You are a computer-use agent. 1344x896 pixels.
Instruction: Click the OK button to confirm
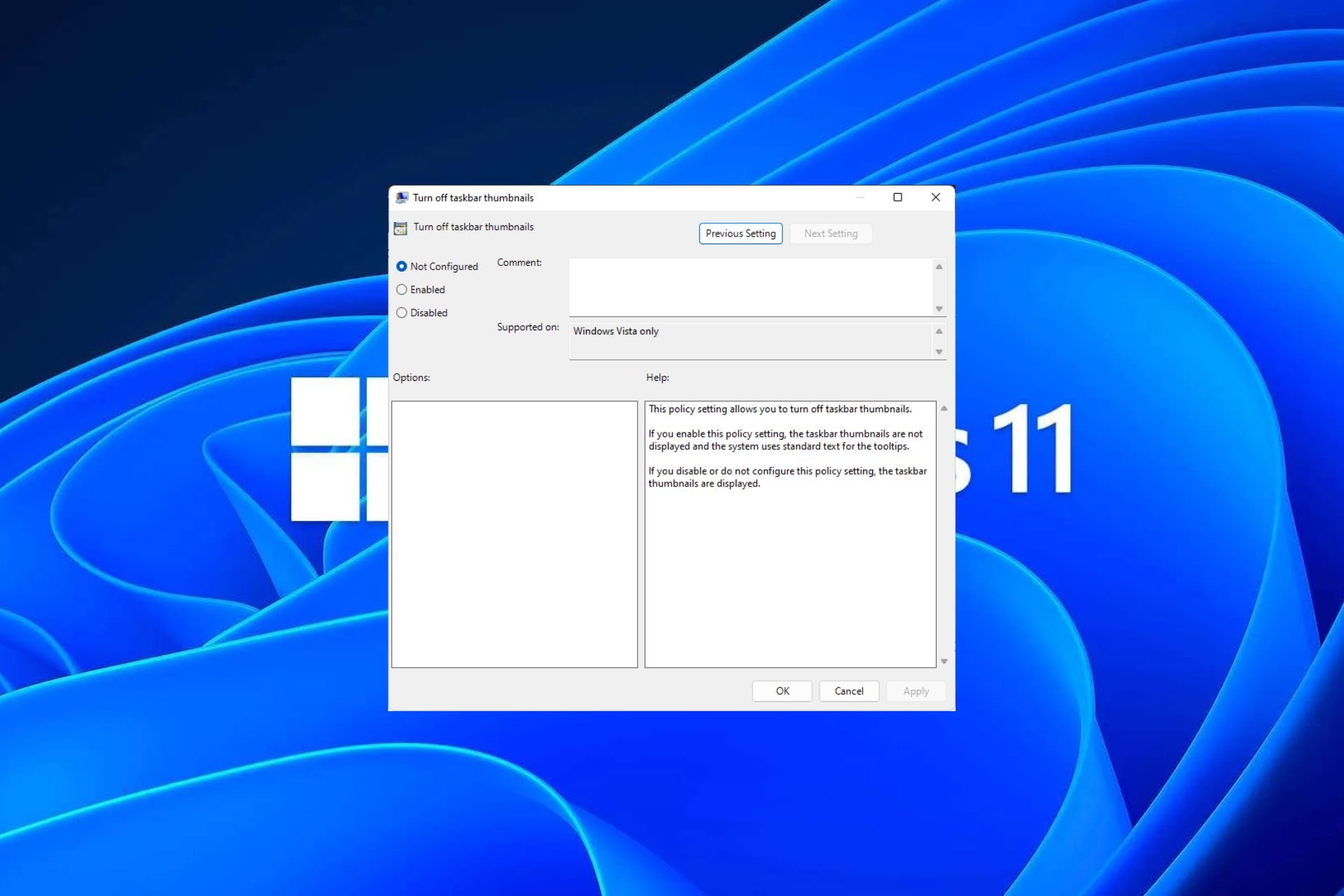coord(783,691)
